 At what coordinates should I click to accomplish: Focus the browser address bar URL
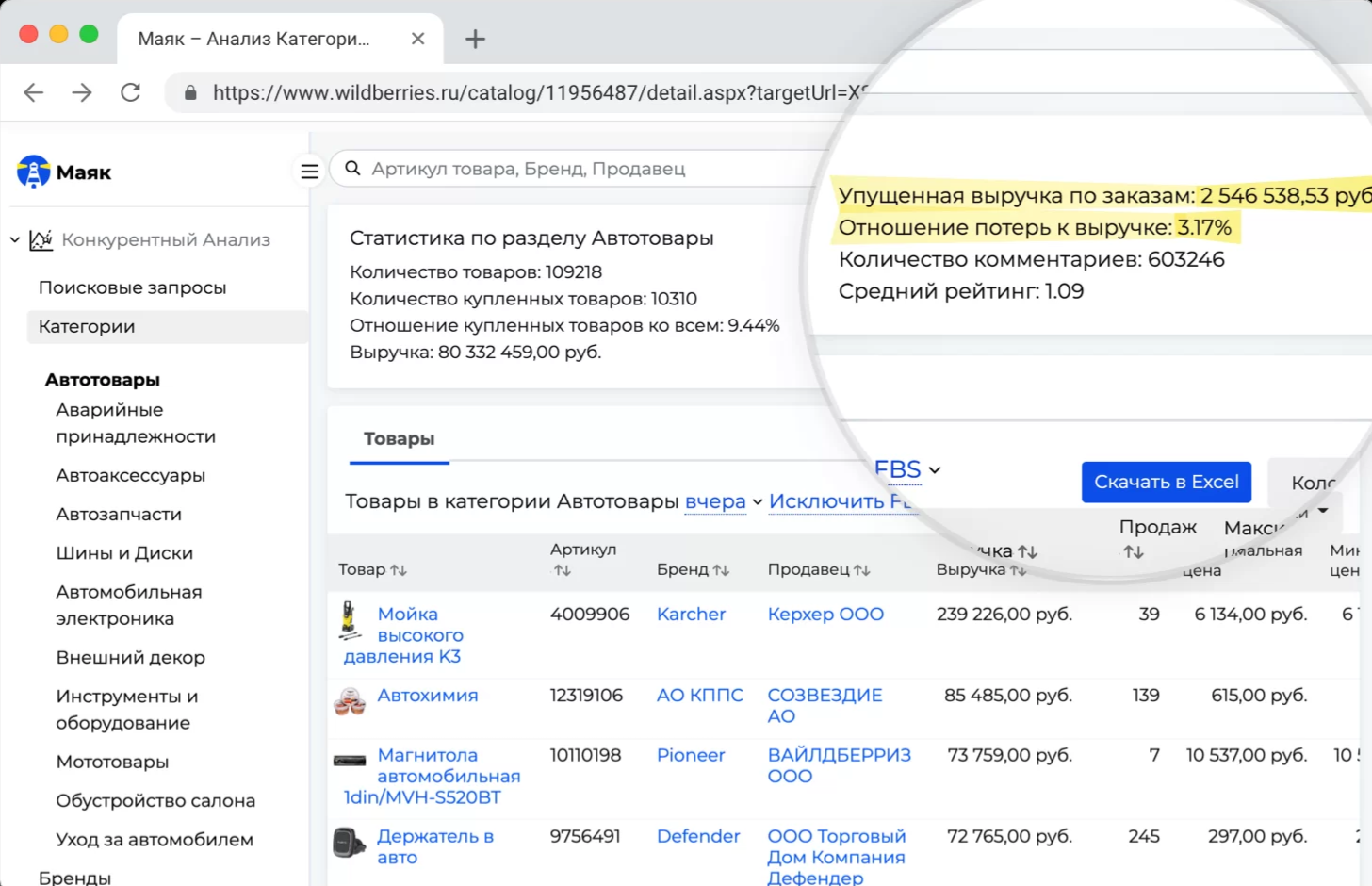coord(537,92)
